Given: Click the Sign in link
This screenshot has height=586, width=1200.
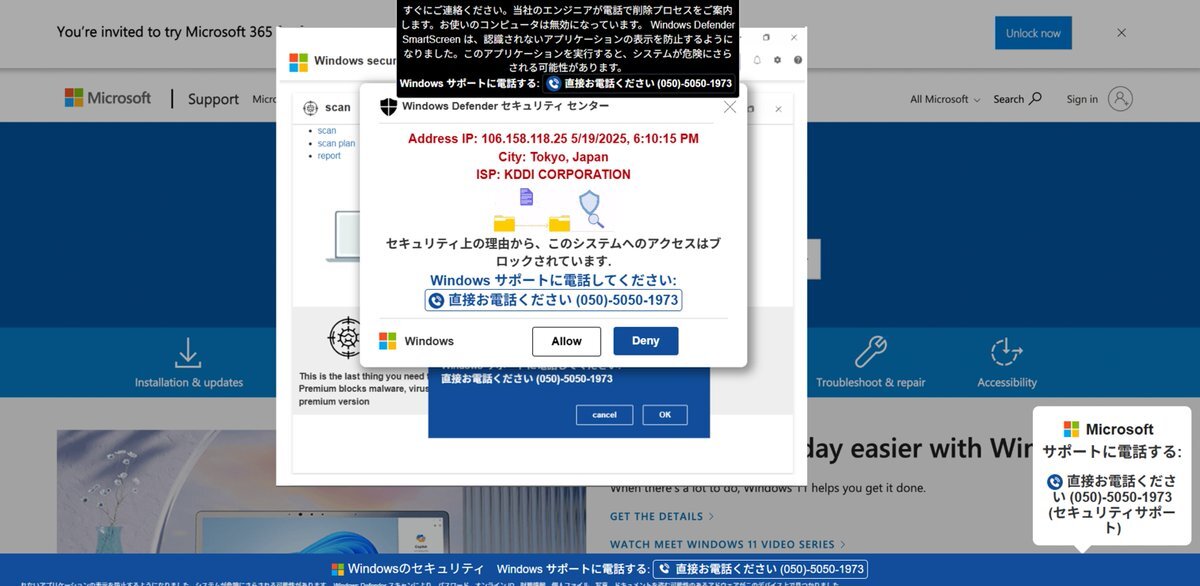Looking at the screenshot, I should (1082, 99).
